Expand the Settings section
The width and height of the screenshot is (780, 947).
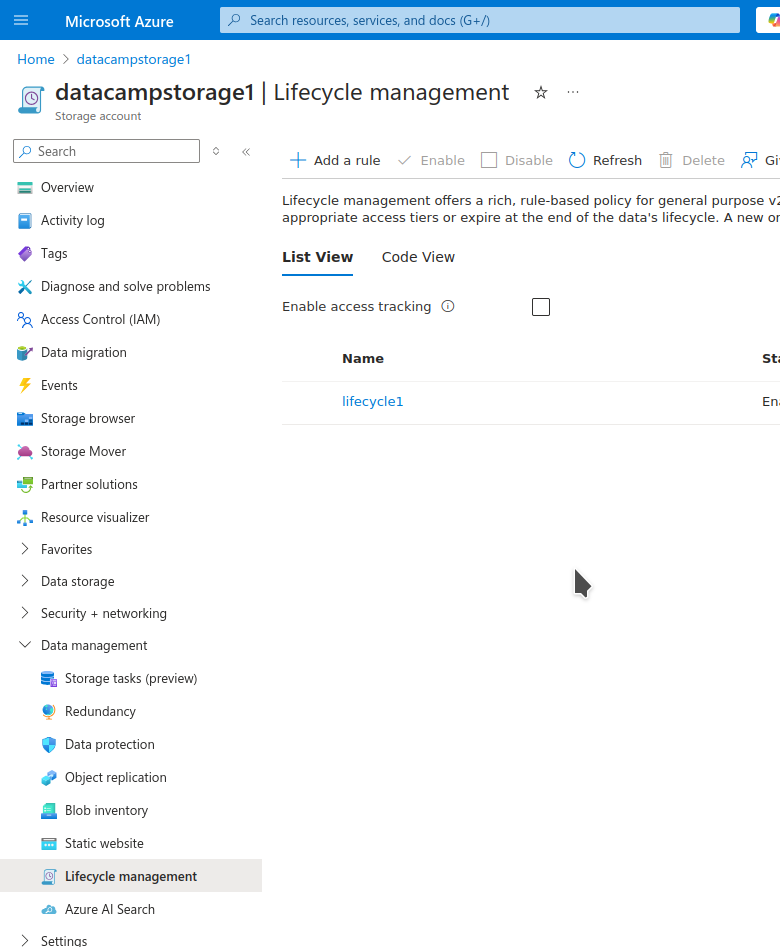tap(25, 940)
